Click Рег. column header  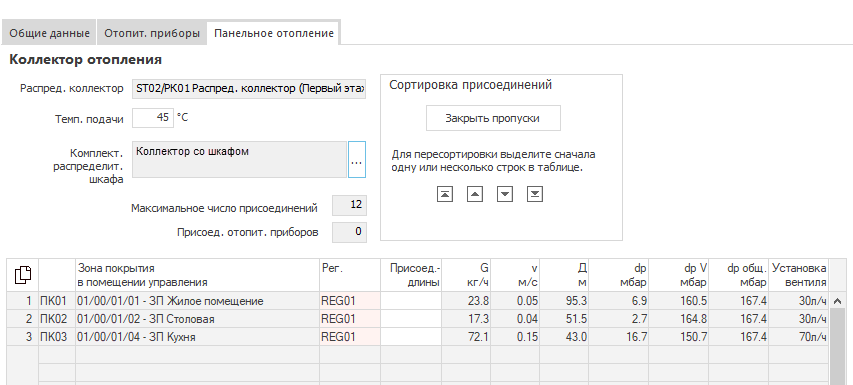(x=350, y=275)
